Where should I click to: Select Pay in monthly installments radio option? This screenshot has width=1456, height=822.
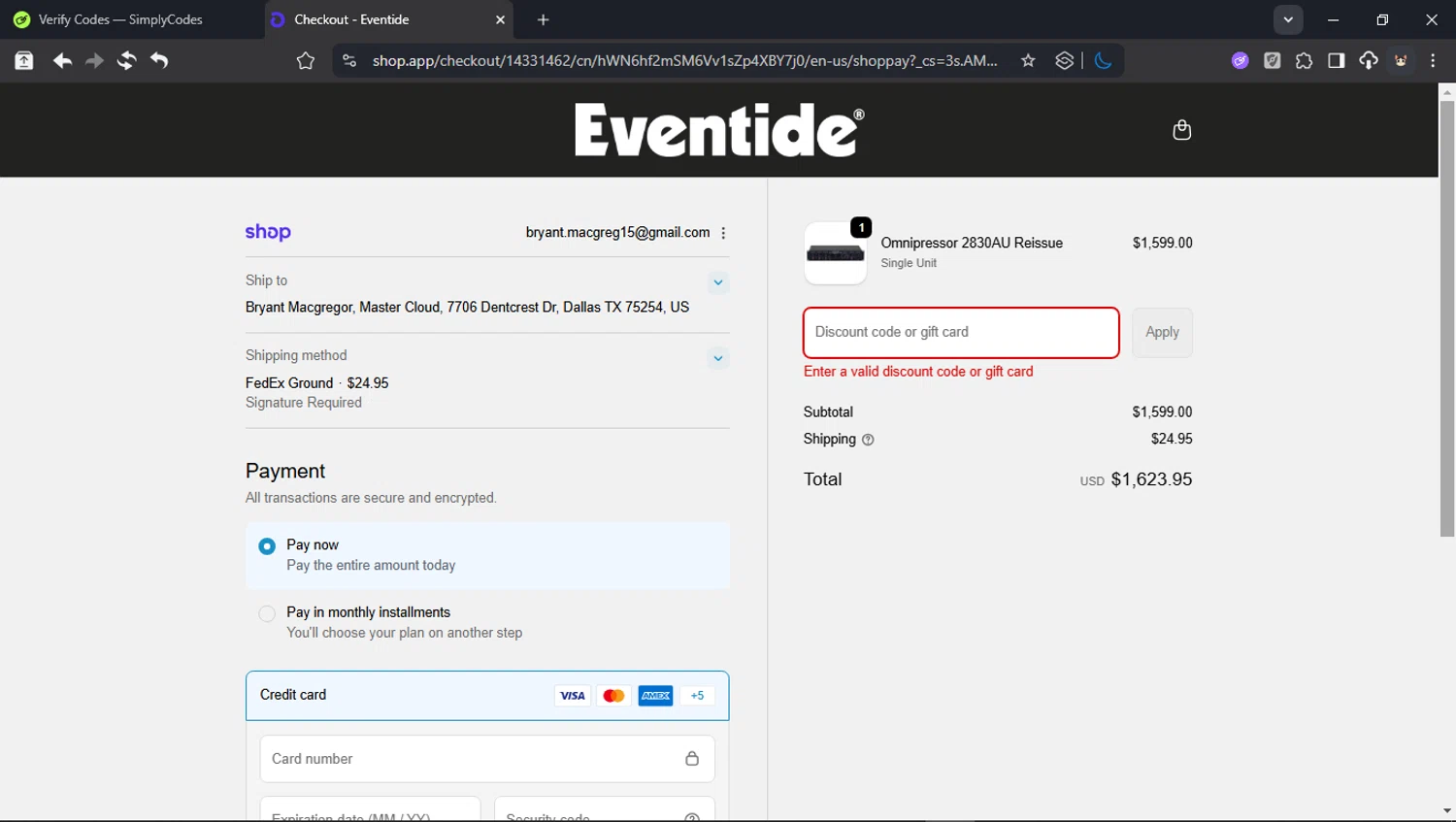267,613
